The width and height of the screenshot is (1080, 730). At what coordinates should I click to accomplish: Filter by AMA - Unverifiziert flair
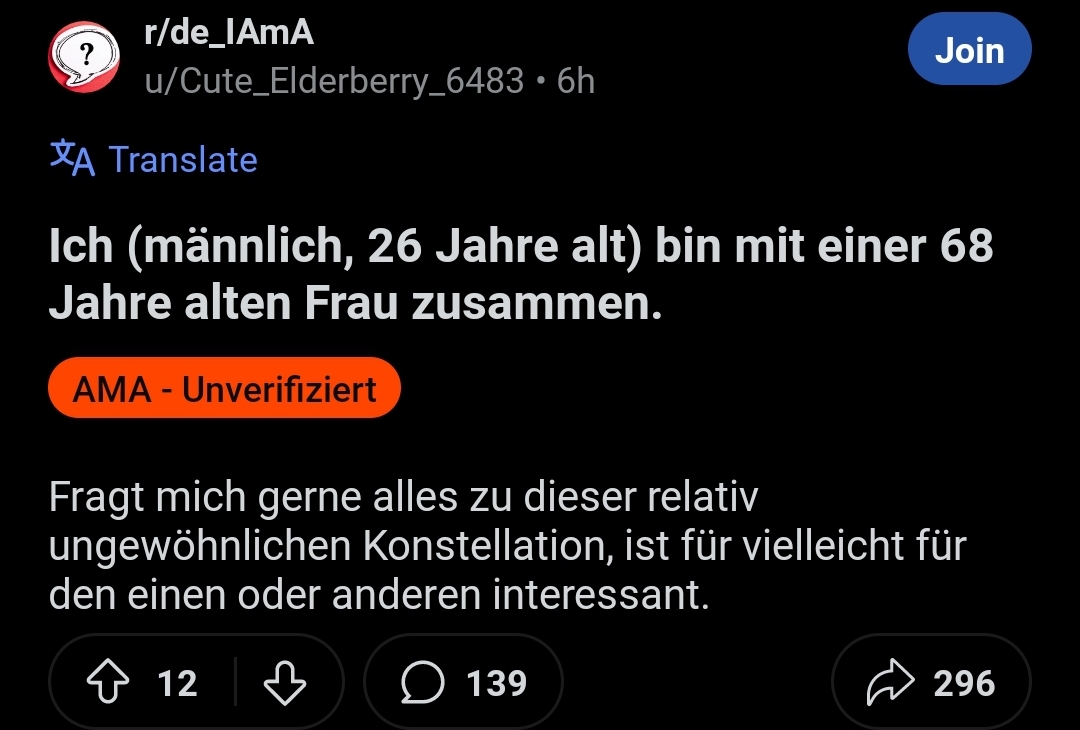tap(224, 388)
